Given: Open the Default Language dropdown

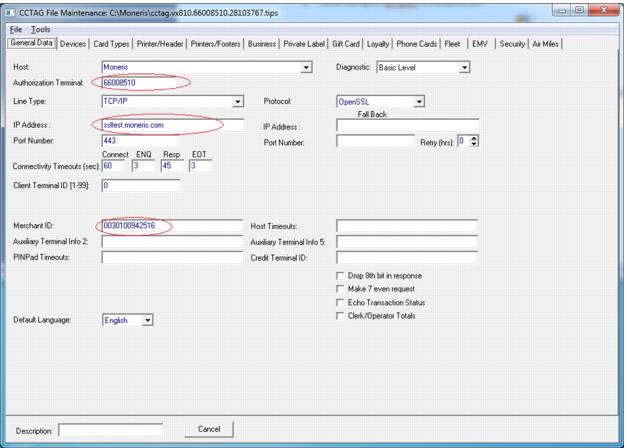Looking at the screenshot, I should point(147,321).
